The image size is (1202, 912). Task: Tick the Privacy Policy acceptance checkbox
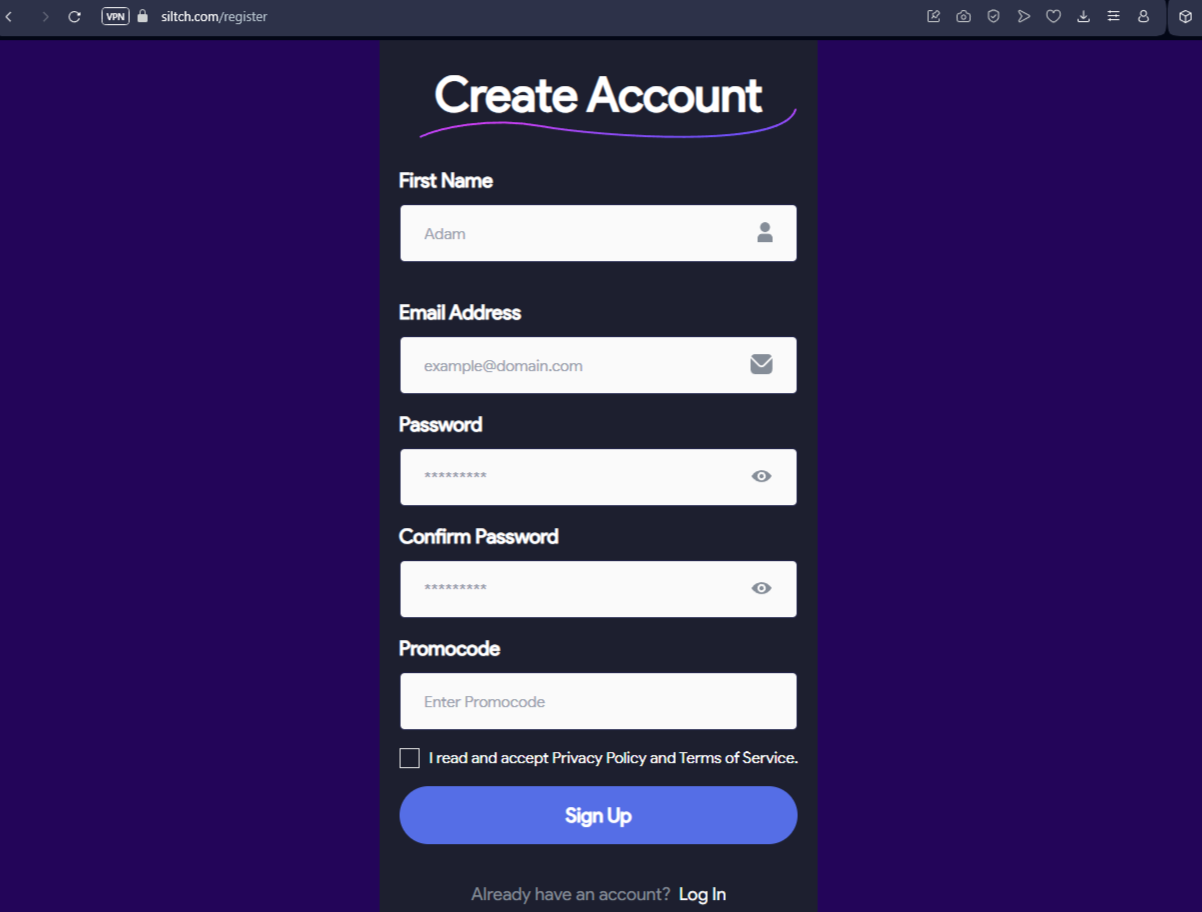tap(409, 758)
